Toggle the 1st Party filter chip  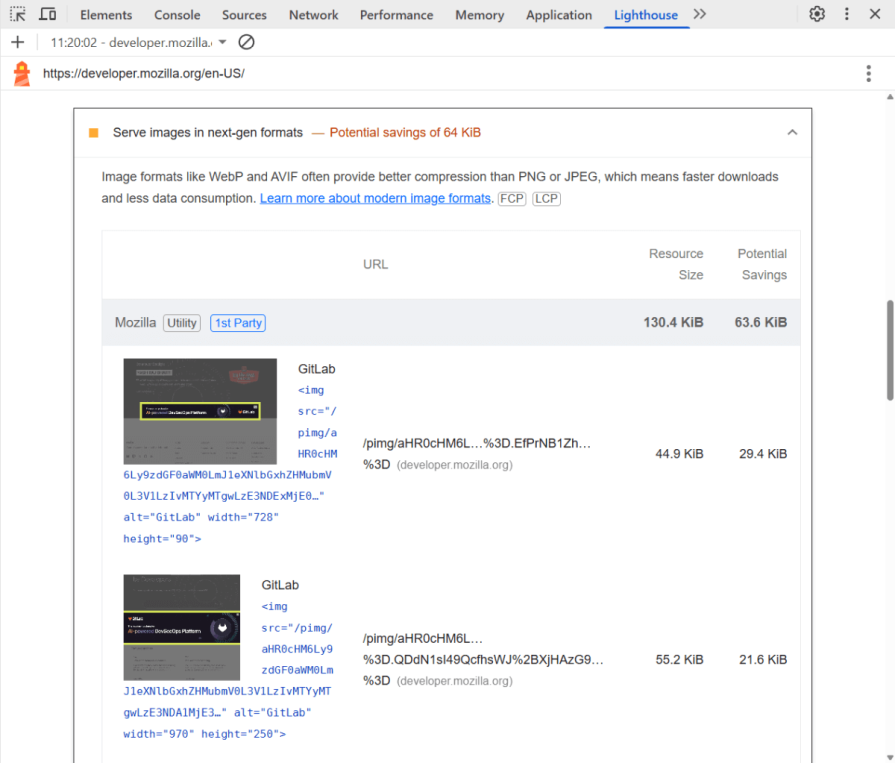coord(237,322)
